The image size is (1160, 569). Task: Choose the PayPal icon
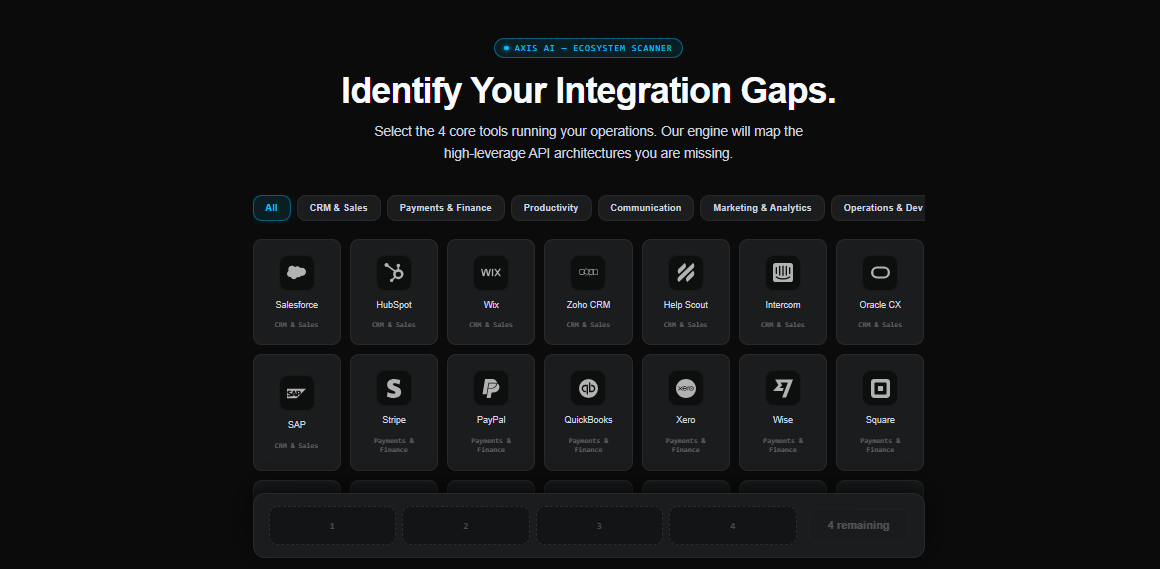[x=491, y=388]
